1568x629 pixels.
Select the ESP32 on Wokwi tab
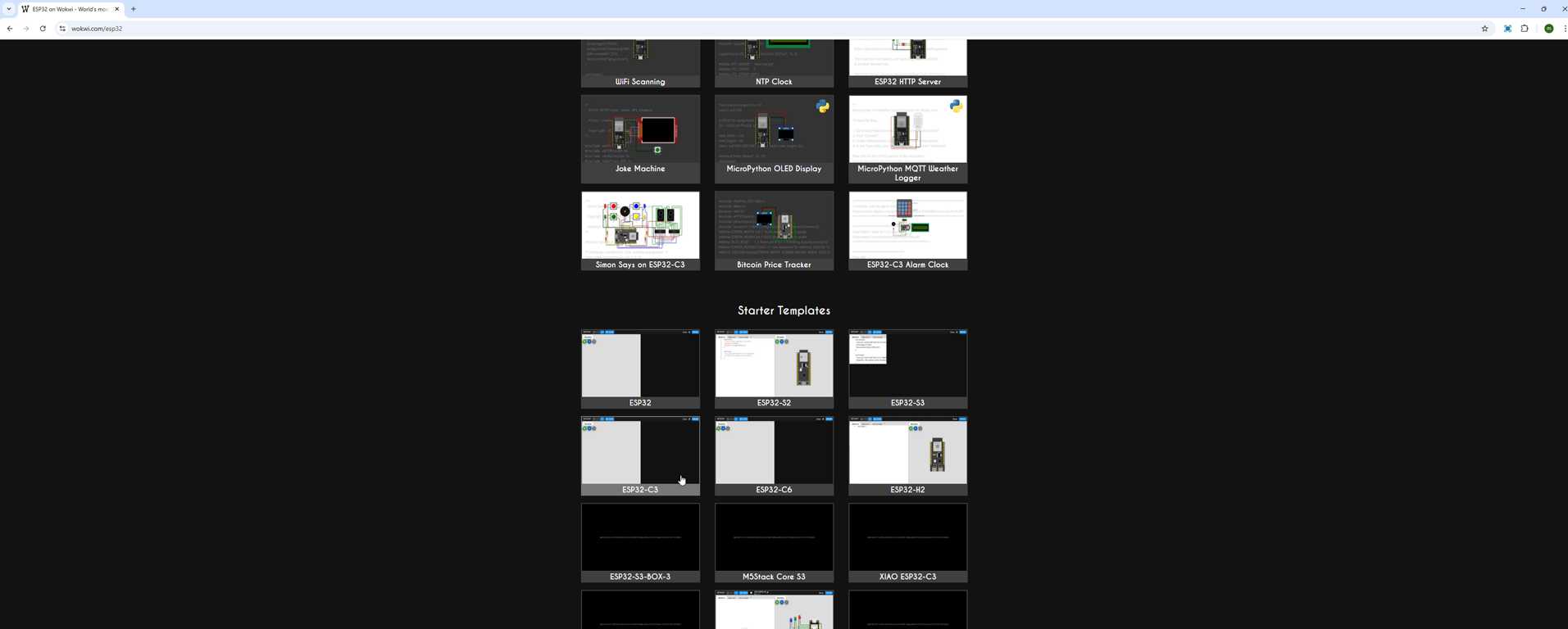tap(71, 9)
